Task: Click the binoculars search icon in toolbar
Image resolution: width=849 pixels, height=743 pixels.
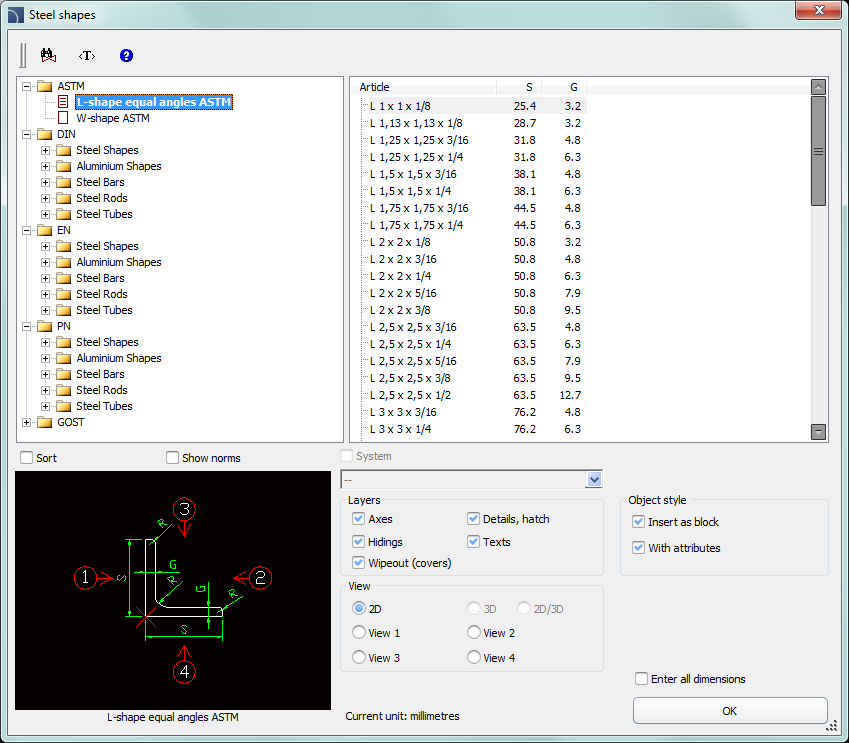Action: [48, 55]
